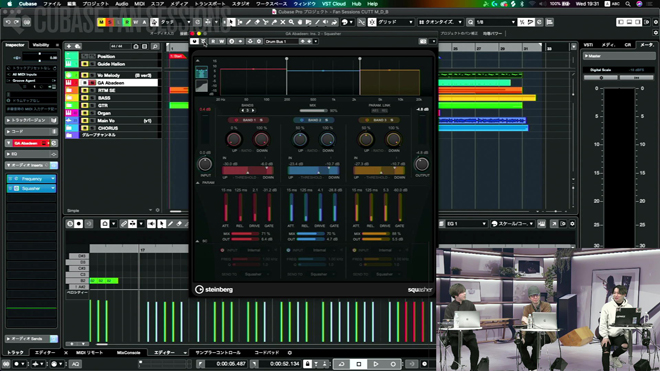Toggle the global Write automation (W) button

pos(136,22)
